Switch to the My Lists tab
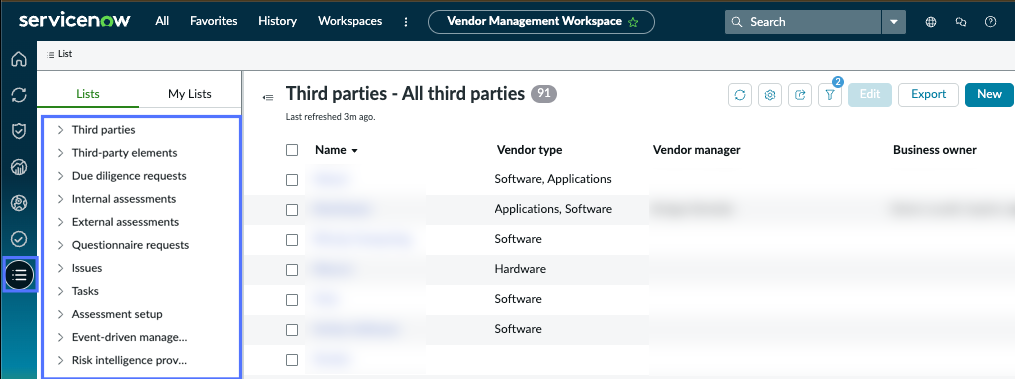Image resolution: width=1015 pixels, height=379 pixels. (x=190, y=94)
